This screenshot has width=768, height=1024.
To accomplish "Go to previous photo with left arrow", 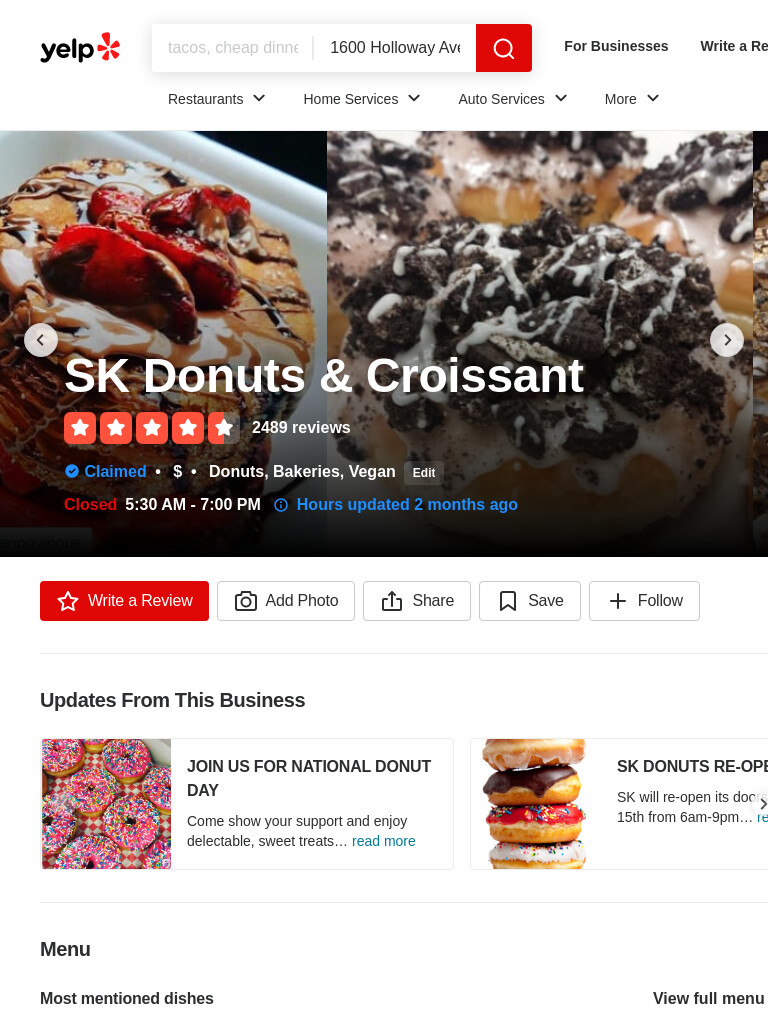I will point(41,340).
